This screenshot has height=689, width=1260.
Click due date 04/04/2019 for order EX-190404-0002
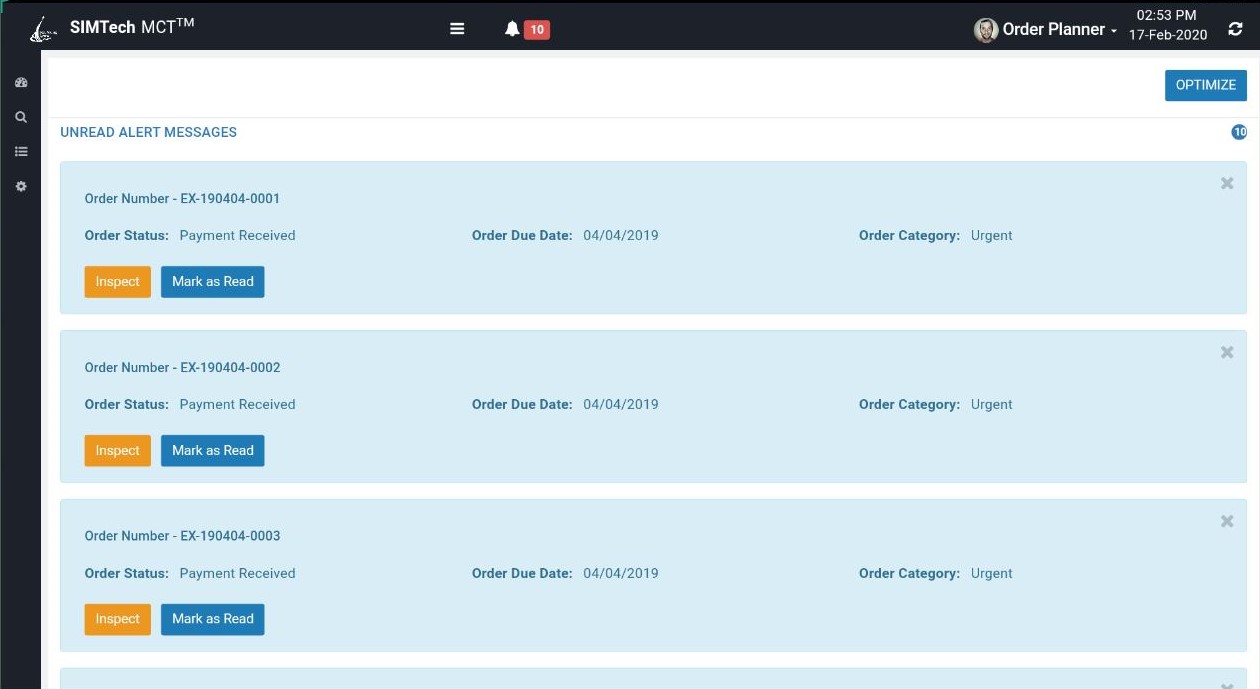tap(621, 405)
